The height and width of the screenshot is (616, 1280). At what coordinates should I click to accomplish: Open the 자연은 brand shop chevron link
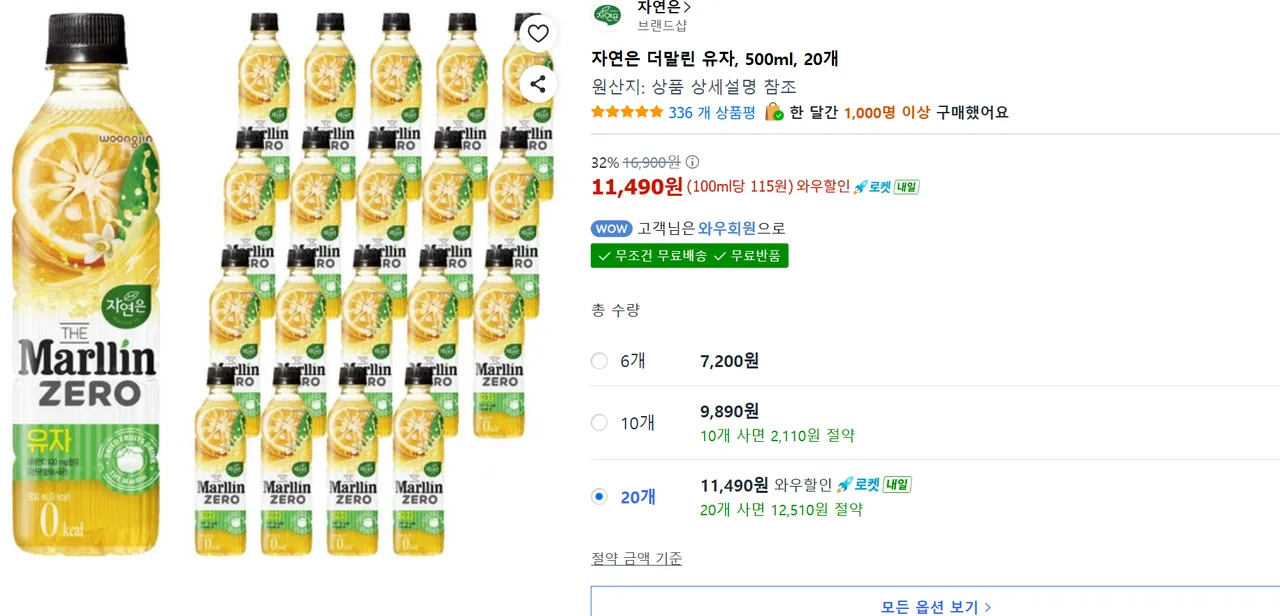pyautogui.click(x=665, y=8)
